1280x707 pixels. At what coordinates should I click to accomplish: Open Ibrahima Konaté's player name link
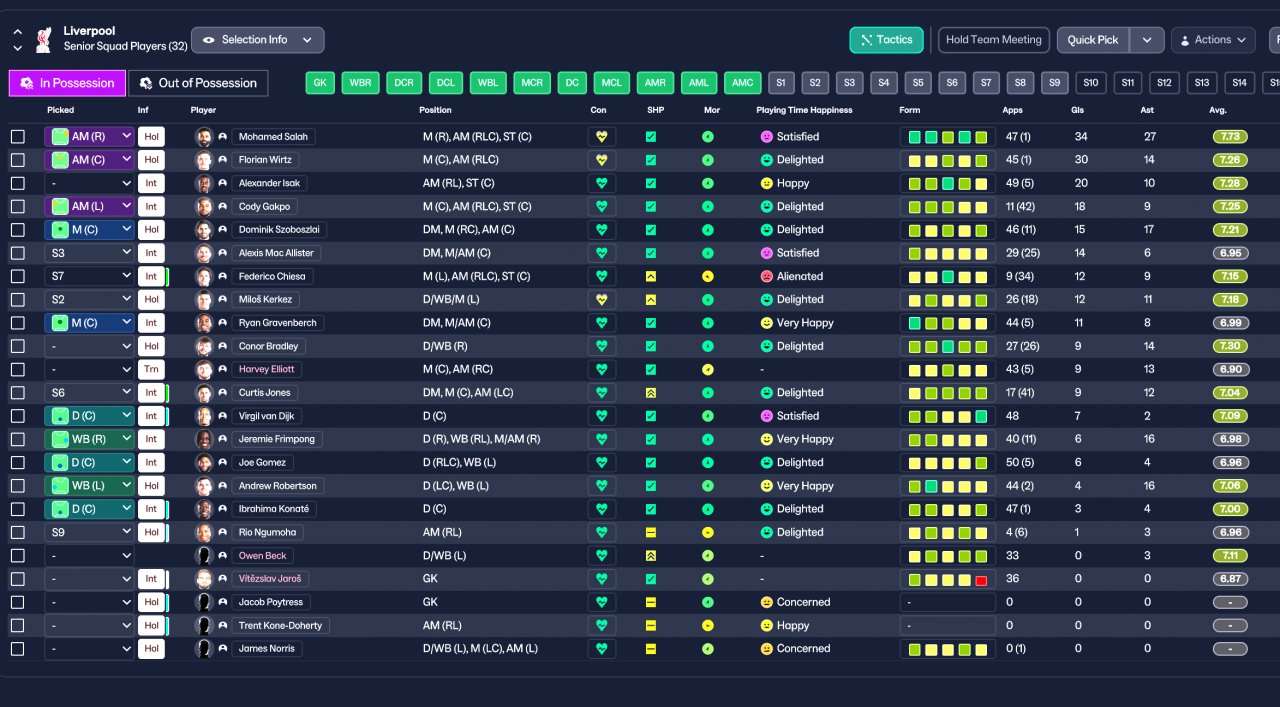coord(275,509)
